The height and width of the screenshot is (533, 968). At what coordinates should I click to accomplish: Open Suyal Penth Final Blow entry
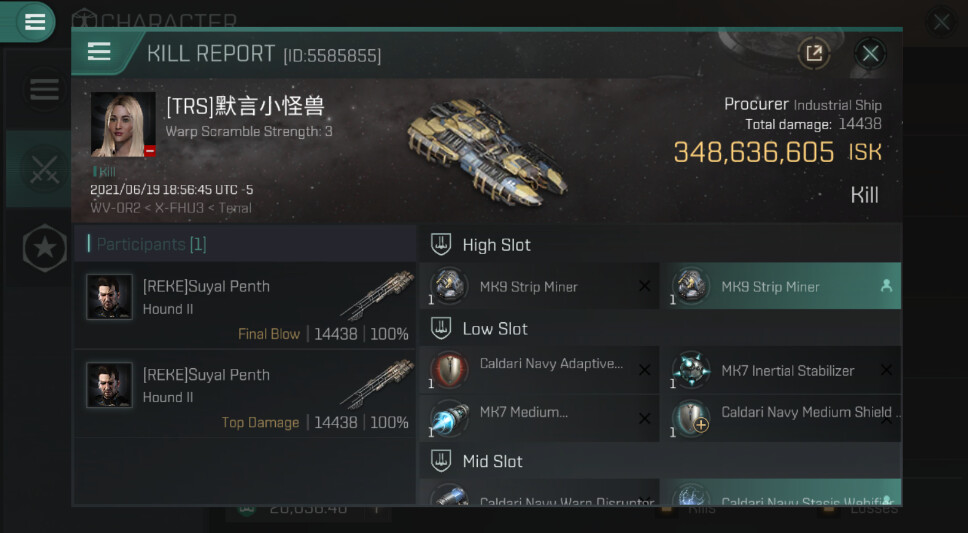click(244, 306)
